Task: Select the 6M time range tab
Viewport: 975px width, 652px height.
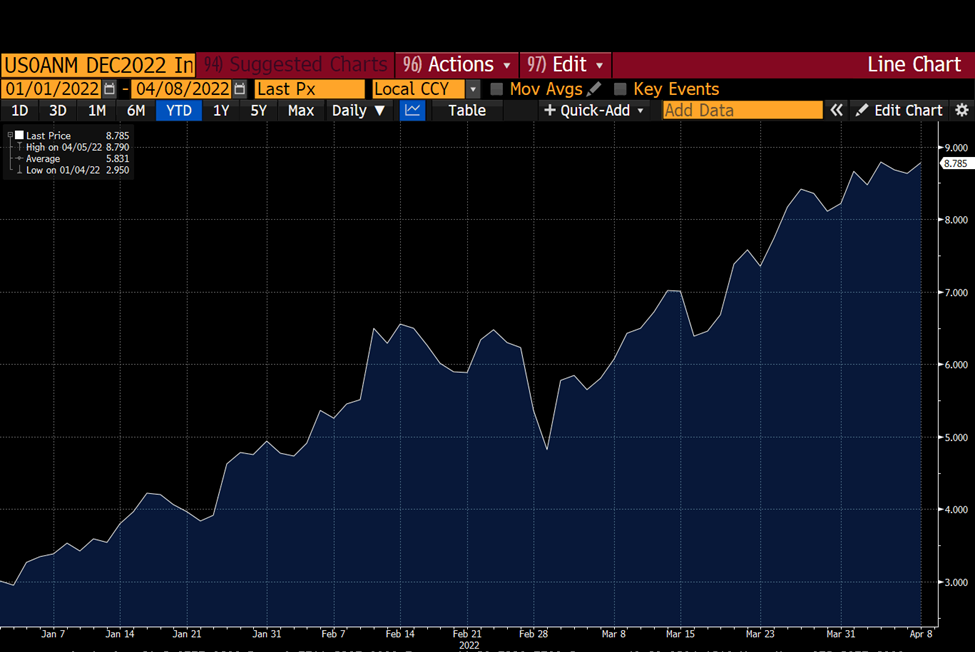Action: point(136,111)
